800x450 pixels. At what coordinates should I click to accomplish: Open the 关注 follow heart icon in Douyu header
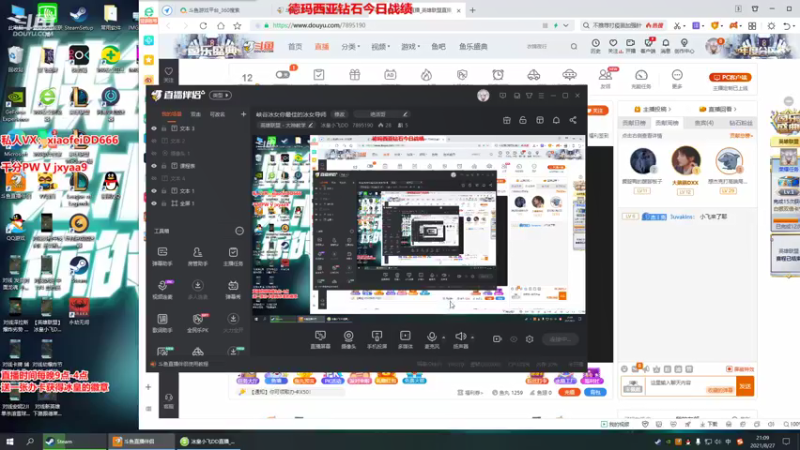(x=613, y=46)
